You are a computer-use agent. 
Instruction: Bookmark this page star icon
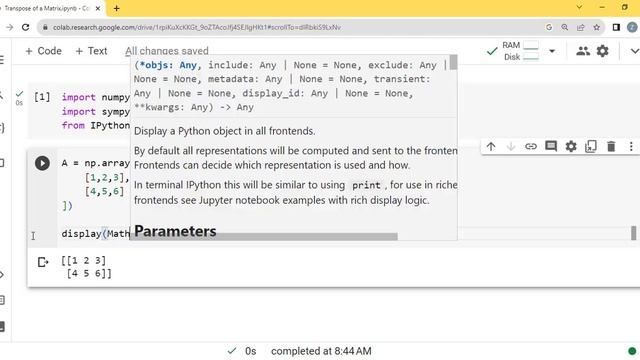pos(596,27)
